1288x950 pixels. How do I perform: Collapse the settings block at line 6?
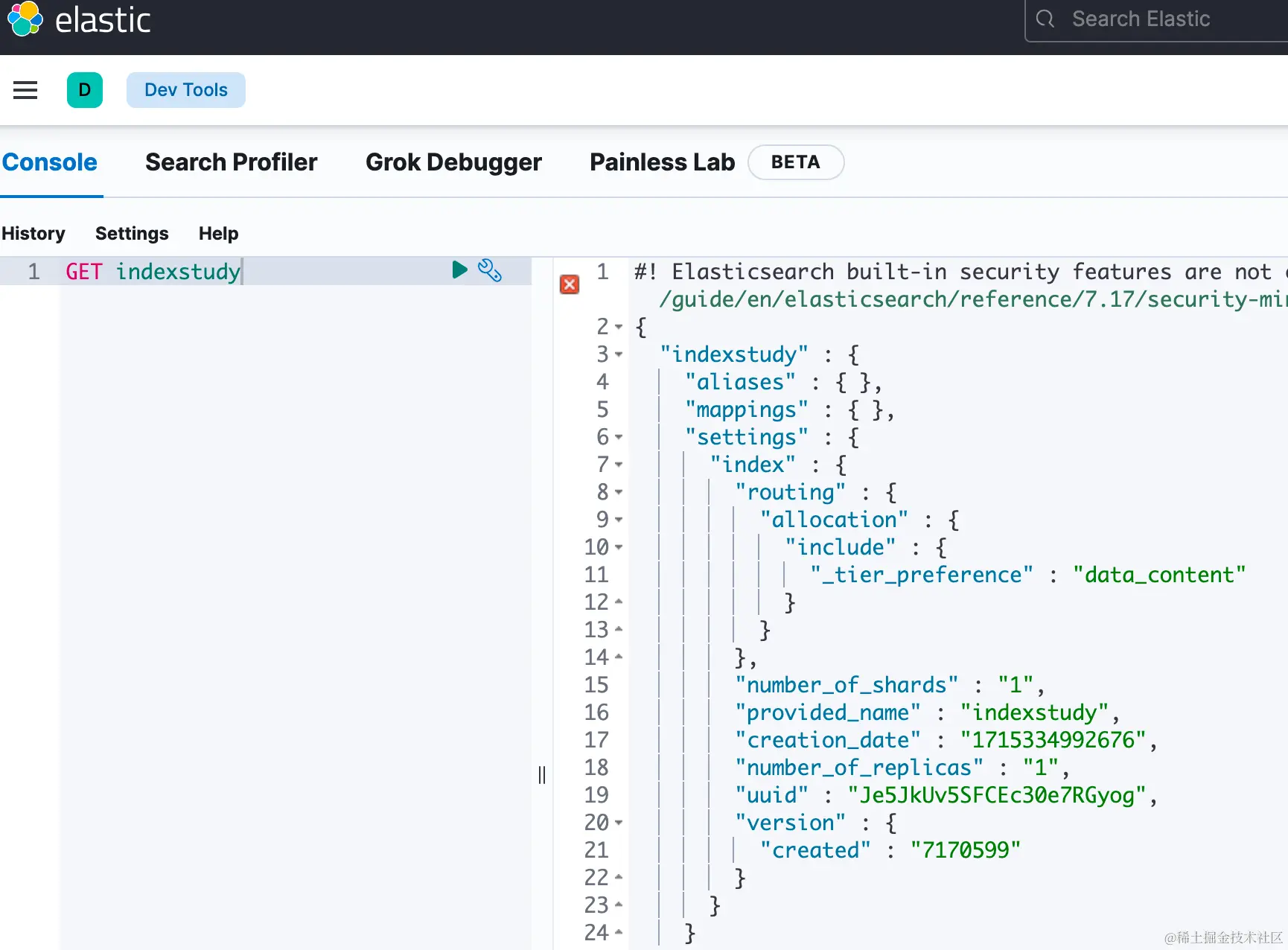pos(619,437)
